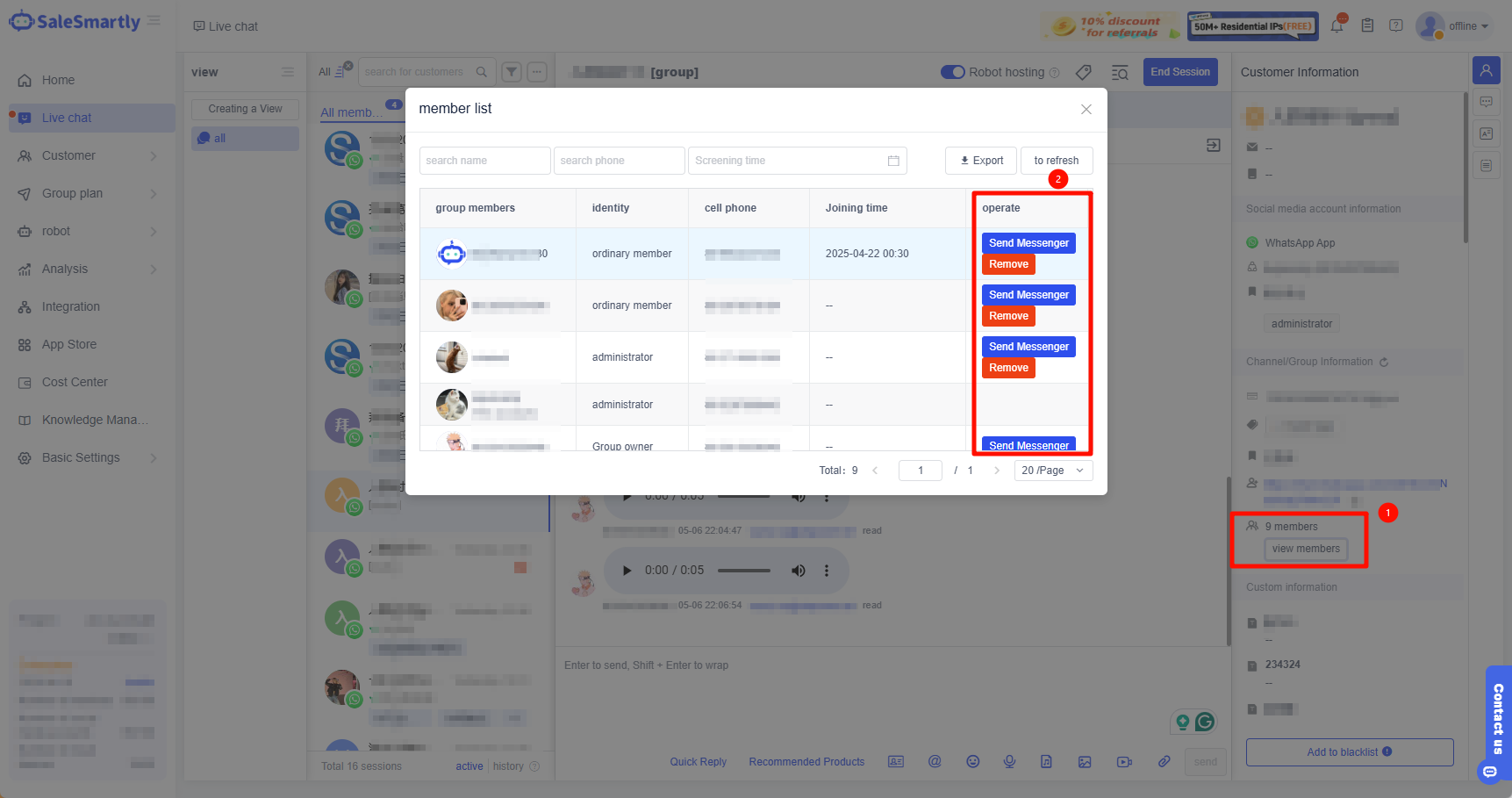This screenshot has height=798, width=1512.
Task: Toggle the Robot hosting switch
Action: tap(953, 72)
